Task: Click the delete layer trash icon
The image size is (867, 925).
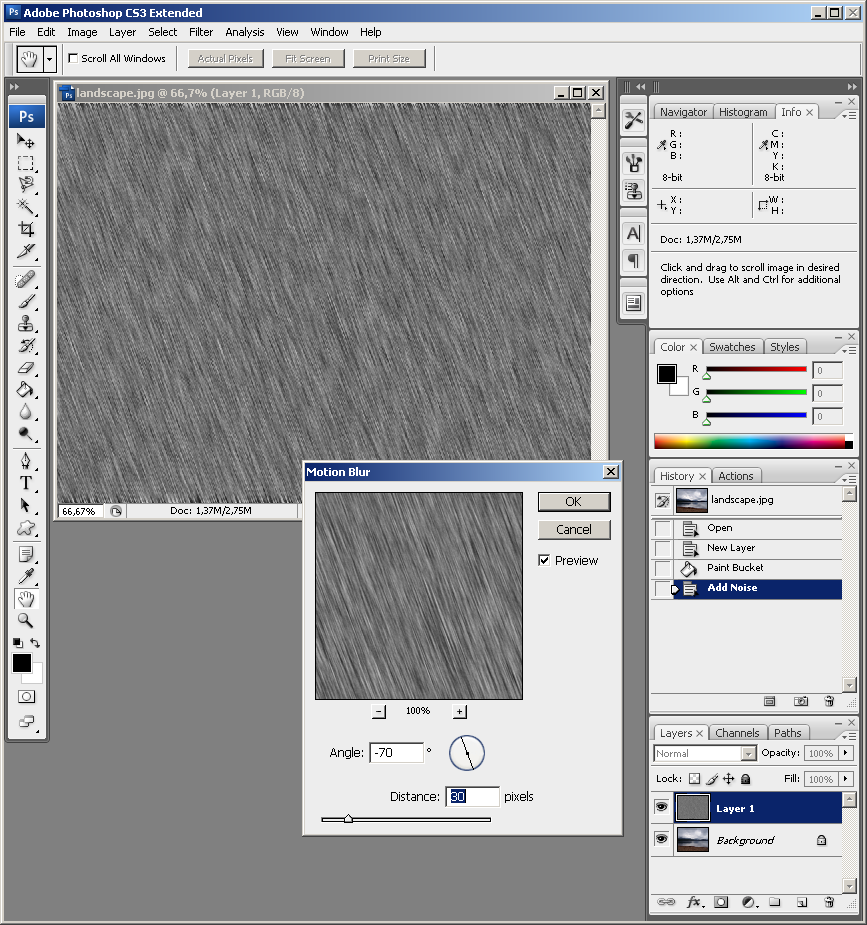Action: pyautogui.click(x=828, y=902)
